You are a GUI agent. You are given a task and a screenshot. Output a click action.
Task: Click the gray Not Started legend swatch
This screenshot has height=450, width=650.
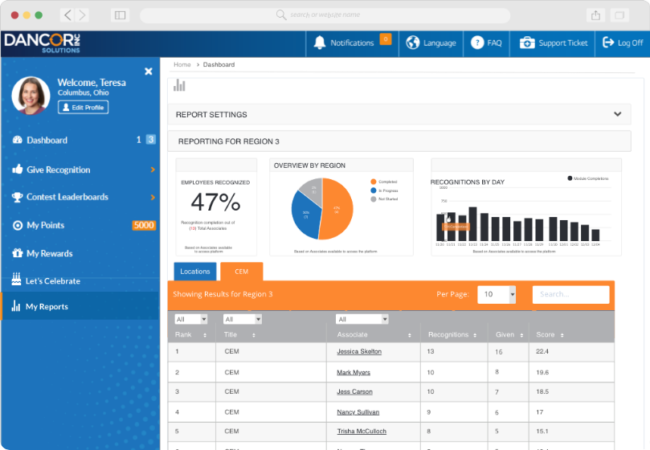[374, 199]
